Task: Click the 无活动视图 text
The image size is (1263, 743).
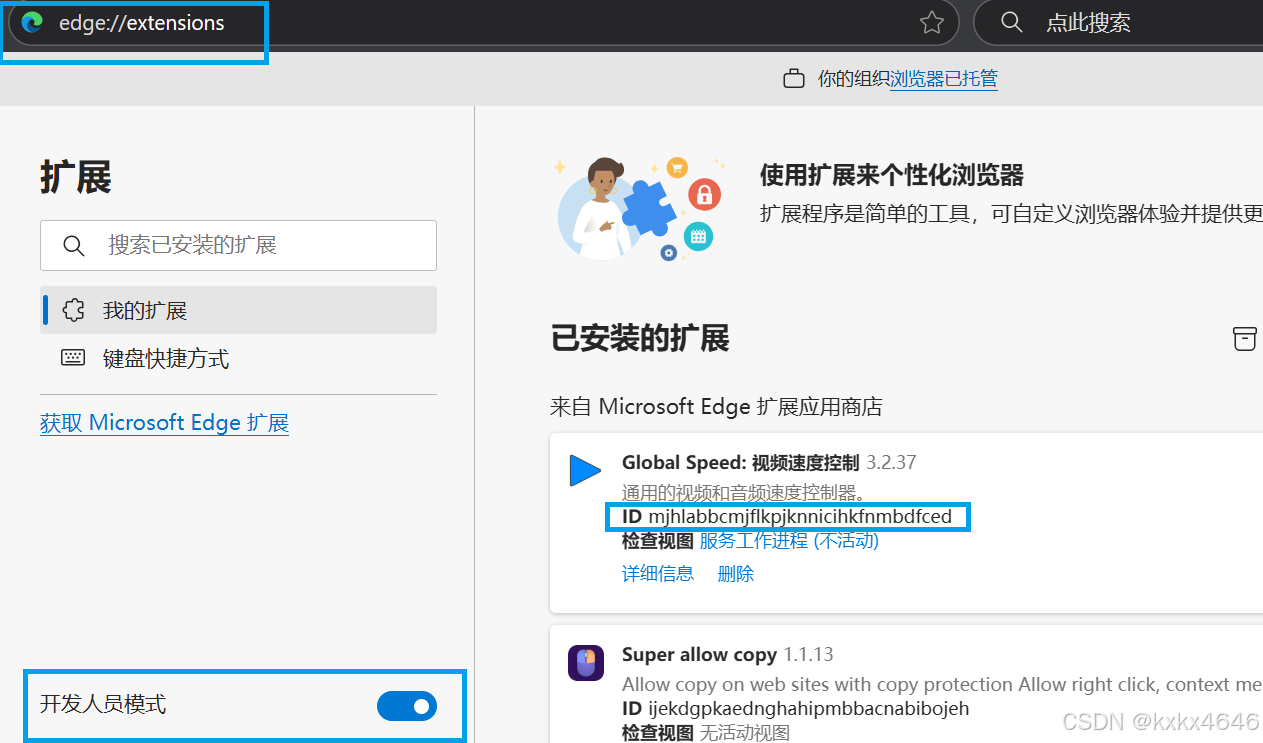Action: (745, 733)
